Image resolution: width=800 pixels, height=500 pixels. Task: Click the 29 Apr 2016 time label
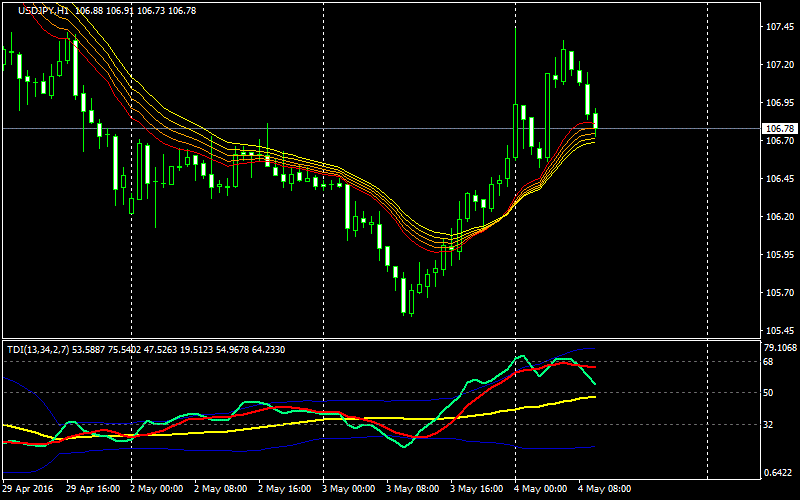point(28,489)
